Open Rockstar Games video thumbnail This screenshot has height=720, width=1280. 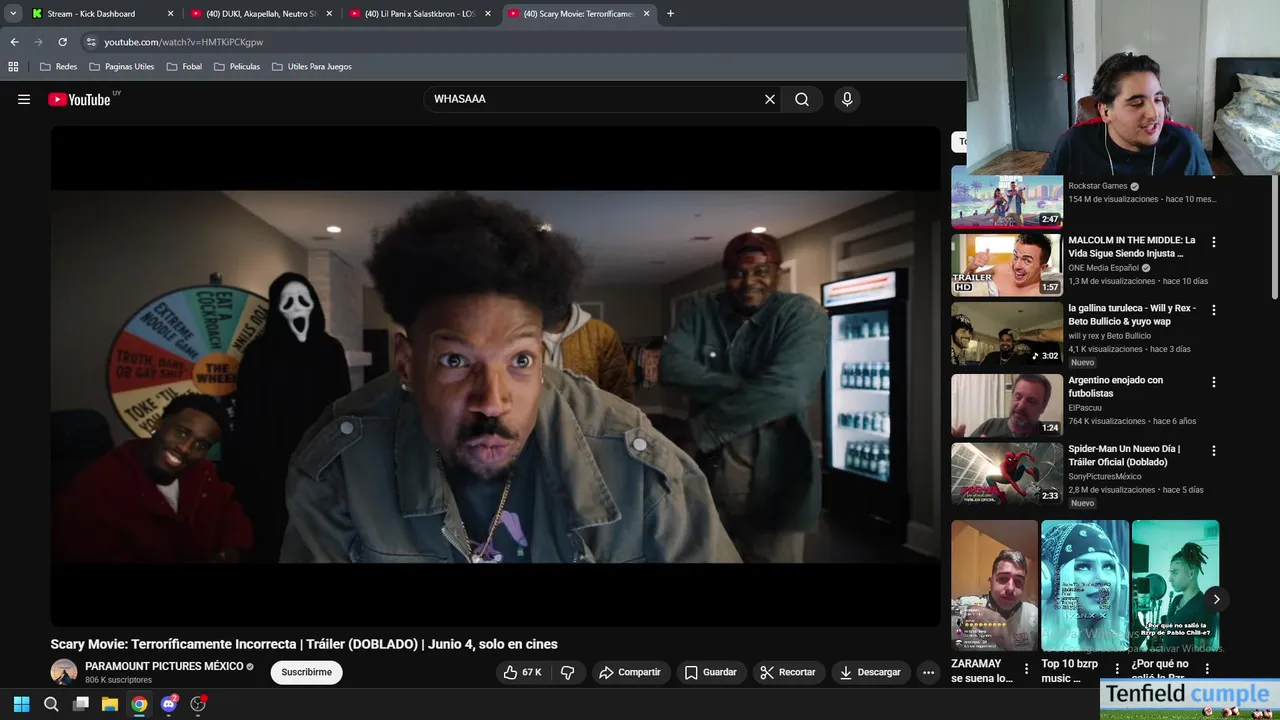click(x=1007, y=197)
